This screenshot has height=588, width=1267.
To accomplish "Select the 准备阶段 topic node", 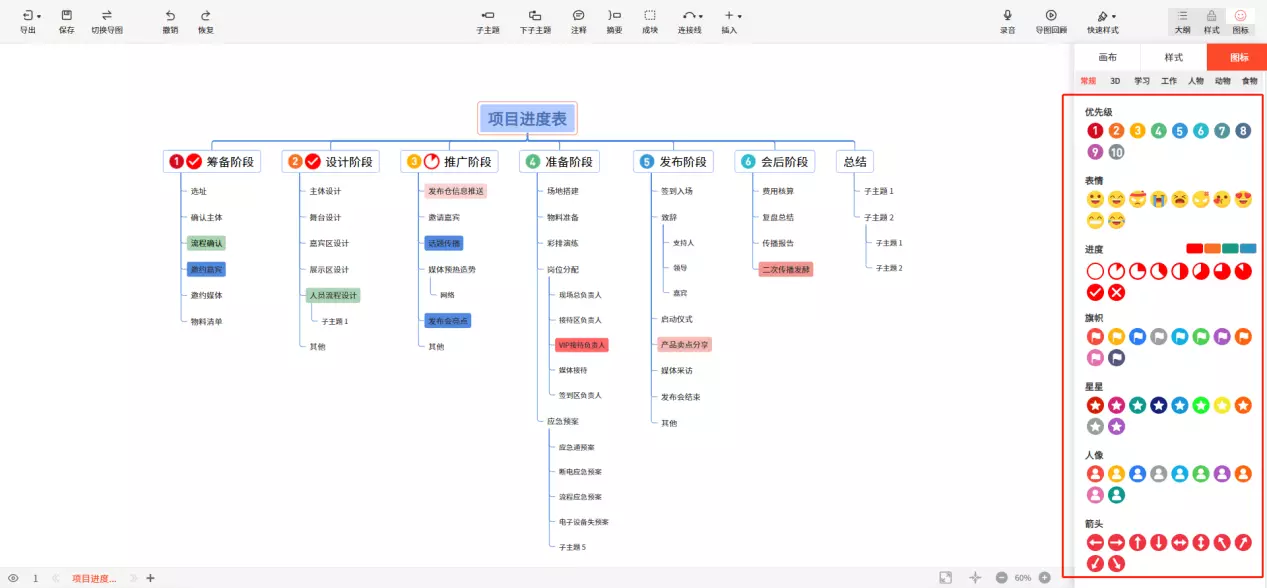I will tap(560, 161).
